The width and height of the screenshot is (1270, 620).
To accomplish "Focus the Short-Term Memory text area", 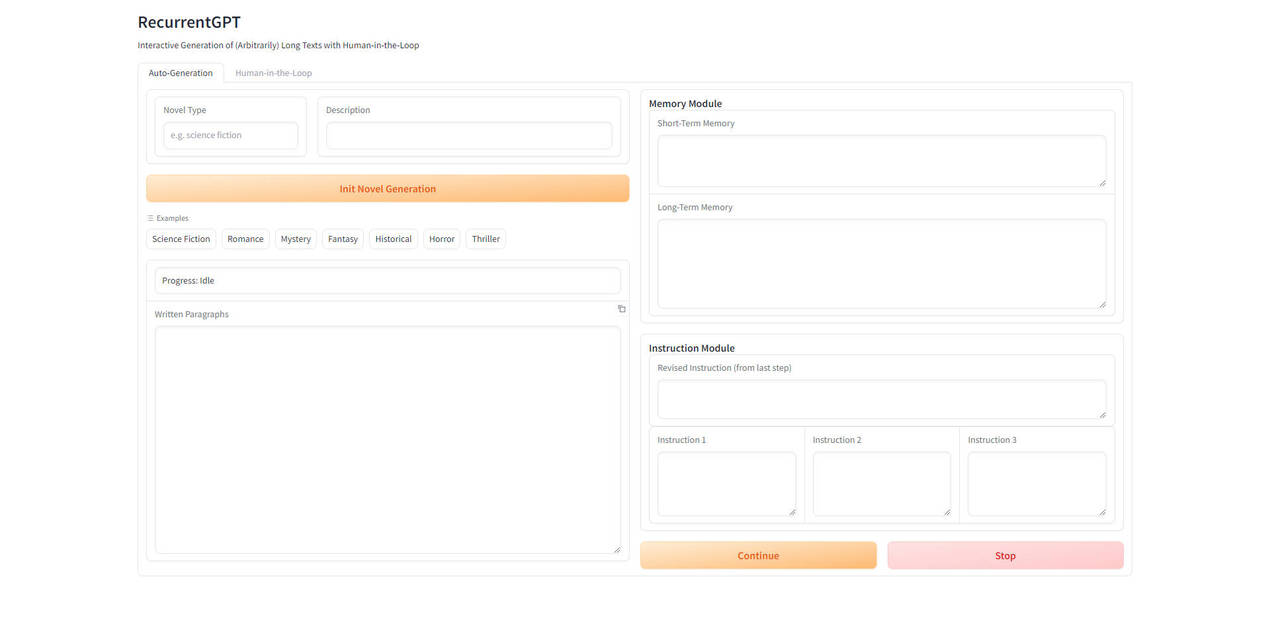I will [881, 161].
